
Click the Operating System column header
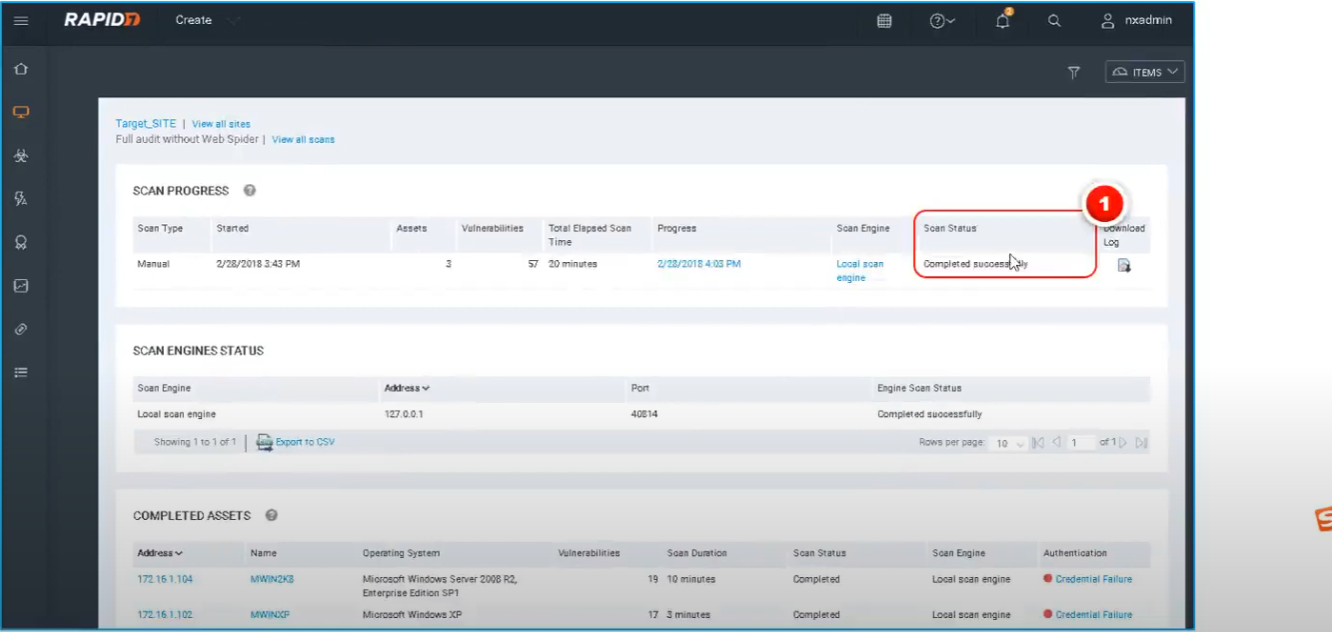coord(401,553)
